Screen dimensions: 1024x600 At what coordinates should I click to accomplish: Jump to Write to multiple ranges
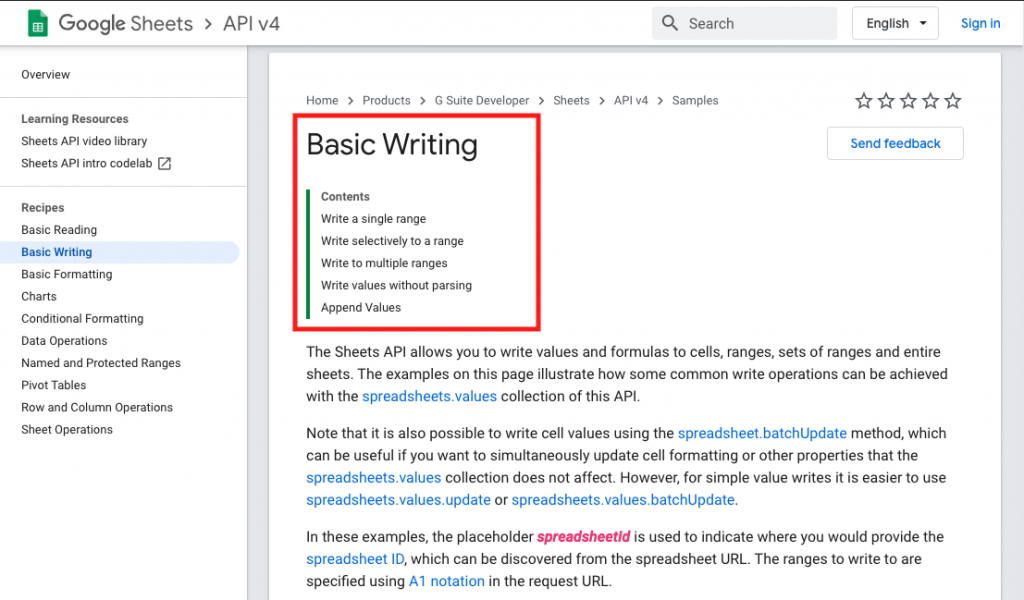[x=384, y=263]
